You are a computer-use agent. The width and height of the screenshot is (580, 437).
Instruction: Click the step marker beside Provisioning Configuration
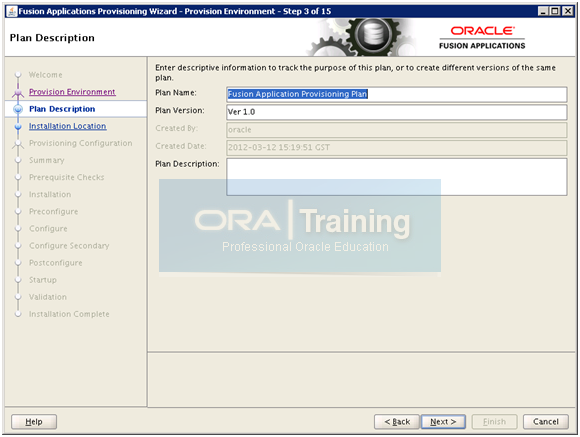tap(18, 144)
